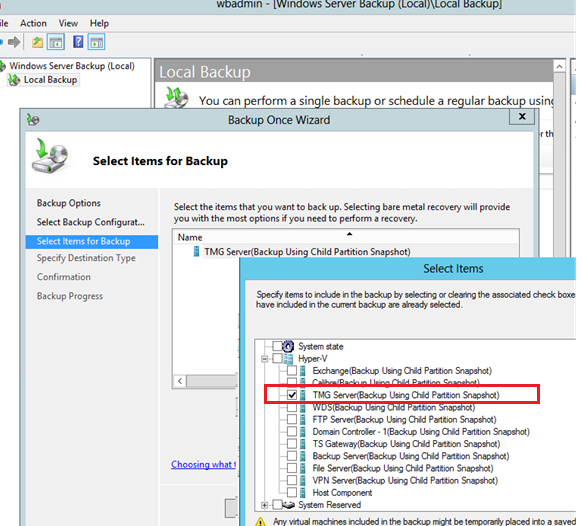Click the FTP Server virtual machine icon
Viewport: 582px width, 526px height.
(x=303, y=420)
